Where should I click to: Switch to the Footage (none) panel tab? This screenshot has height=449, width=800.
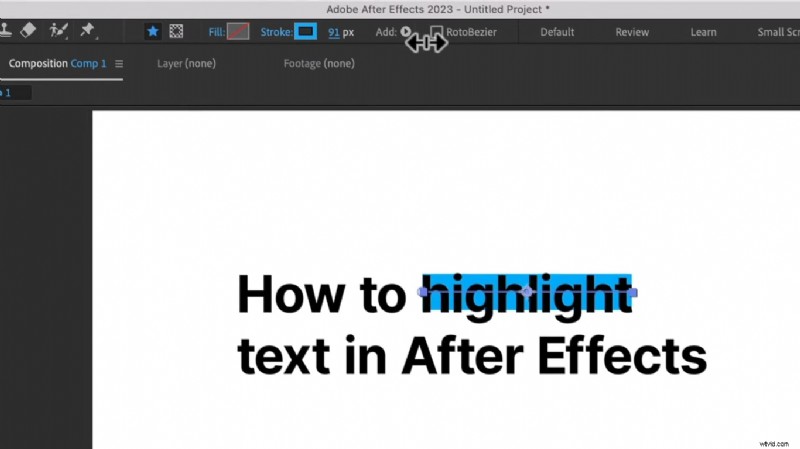point(319,64)
